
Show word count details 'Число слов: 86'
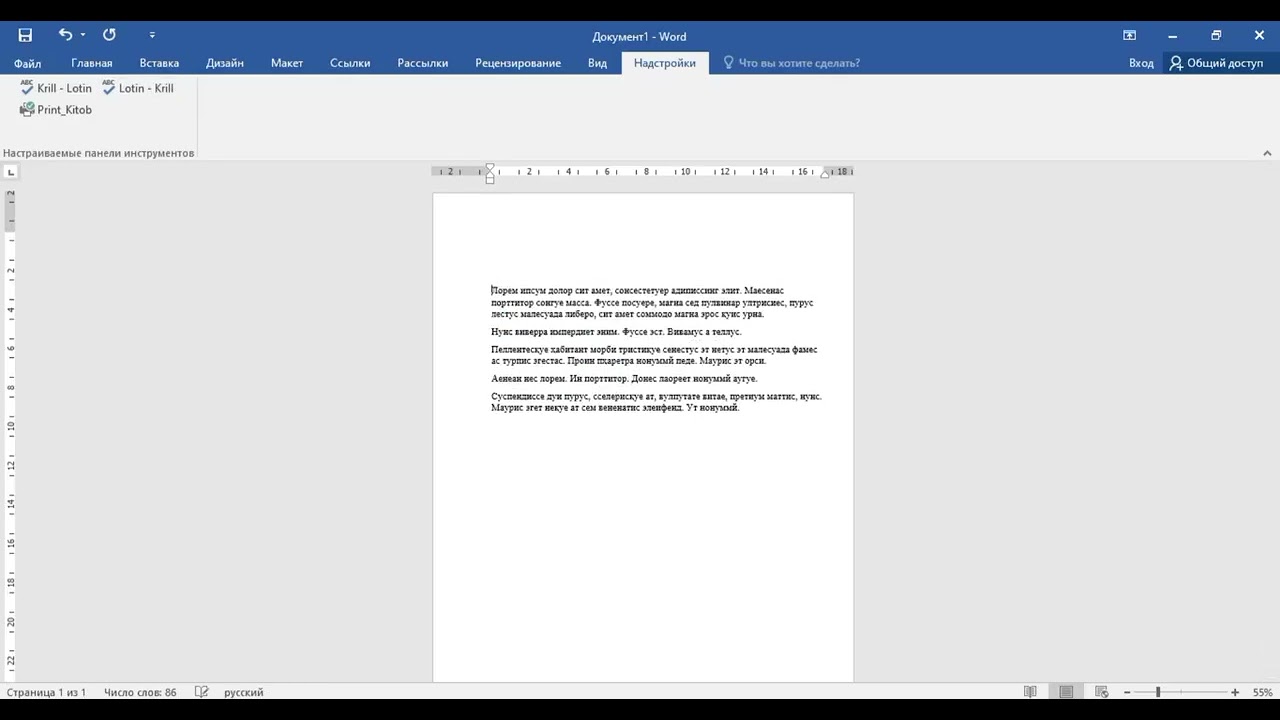pyautogui.click(x=140, y=692)
